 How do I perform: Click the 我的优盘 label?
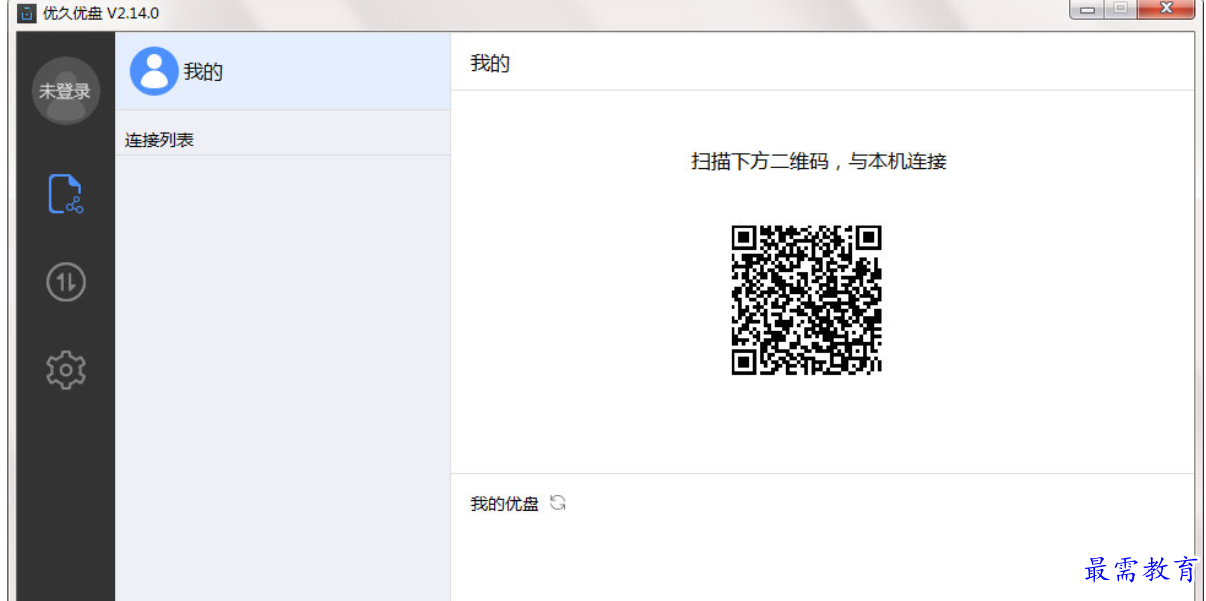coord(504,504)
